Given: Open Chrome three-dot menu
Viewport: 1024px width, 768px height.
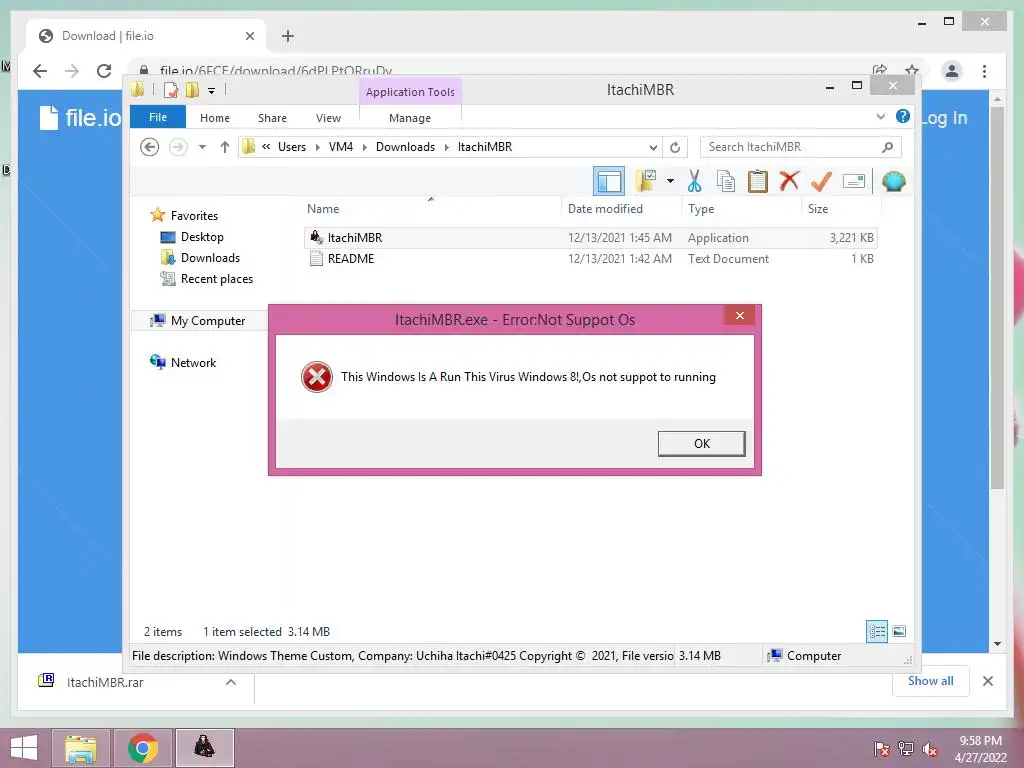Looking at the screenshot, I should 984,71.
